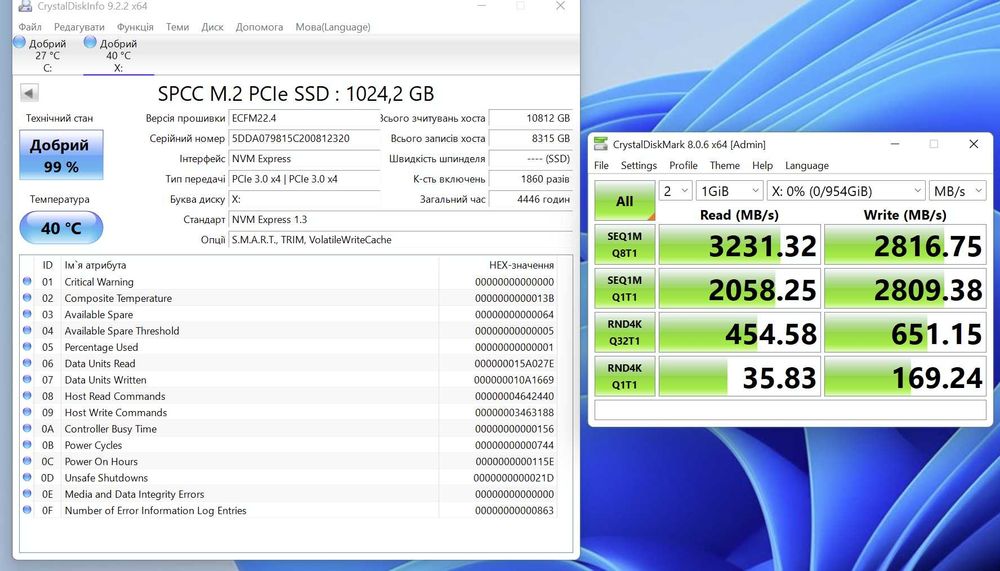
Task: Click status dot for Critical Warning row
Action: coord(27,281)
